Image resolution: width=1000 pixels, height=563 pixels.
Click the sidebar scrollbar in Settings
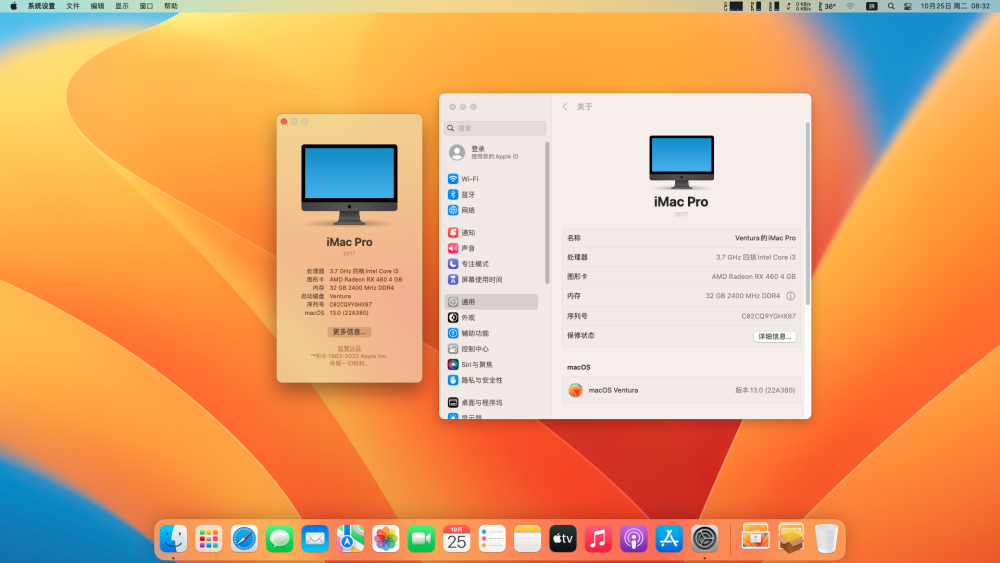point(547,213)
